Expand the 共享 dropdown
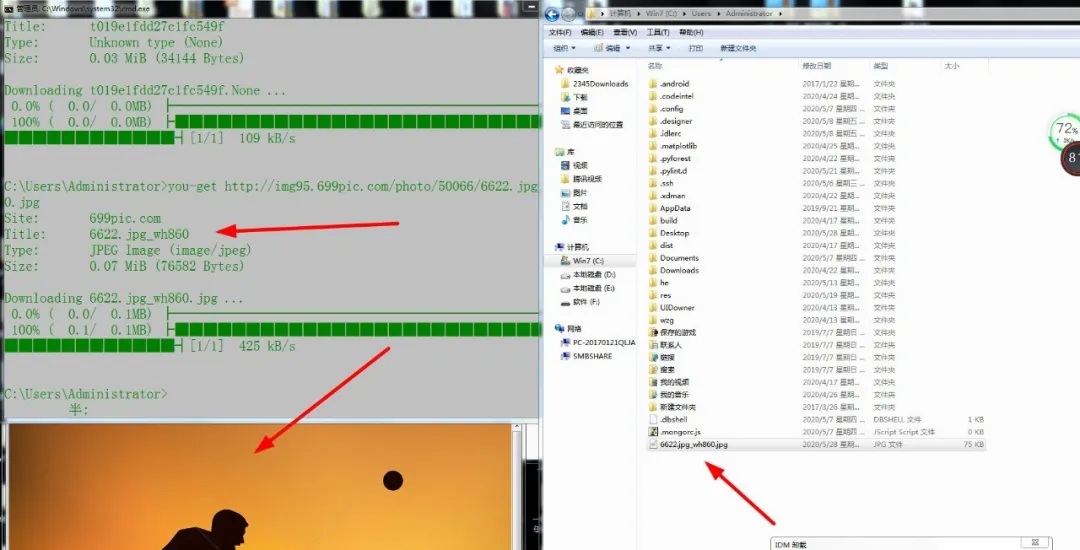 pos(659,48)
